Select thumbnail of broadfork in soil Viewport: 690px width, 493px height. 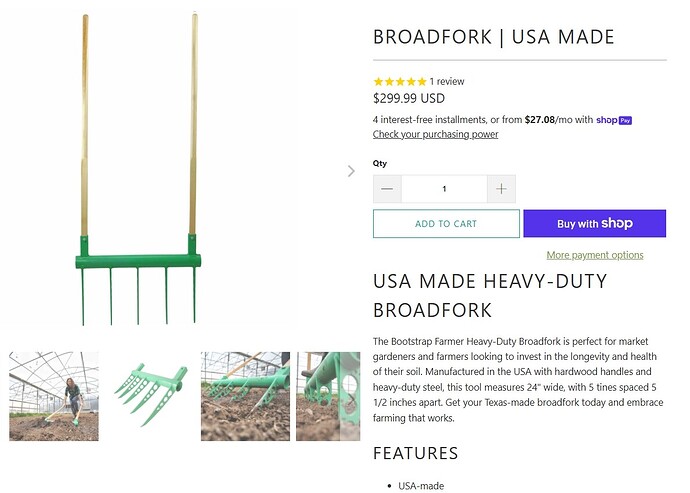(x=245, y=396)
